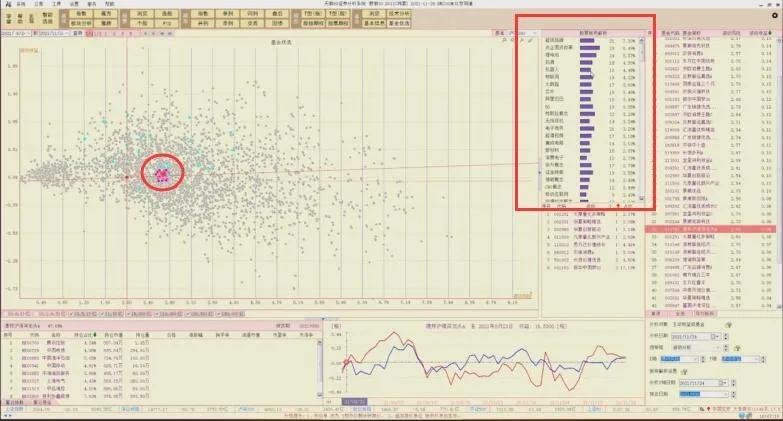783x421 pixels.
Task: Open the 工具 menu
Action: [x=56, y=3]
